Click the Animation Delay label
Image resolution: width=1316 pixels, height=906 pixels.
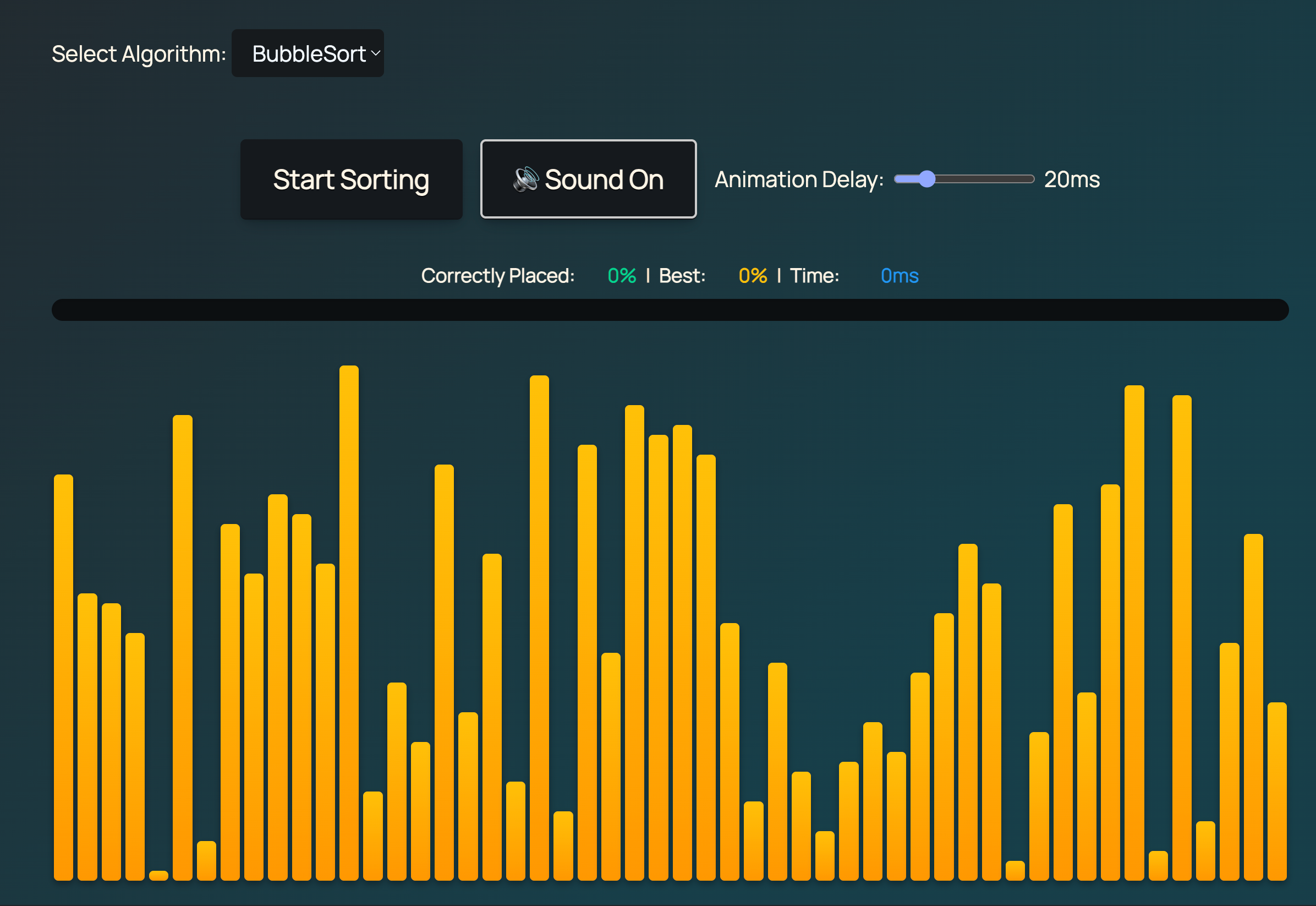tap(799, 179)
